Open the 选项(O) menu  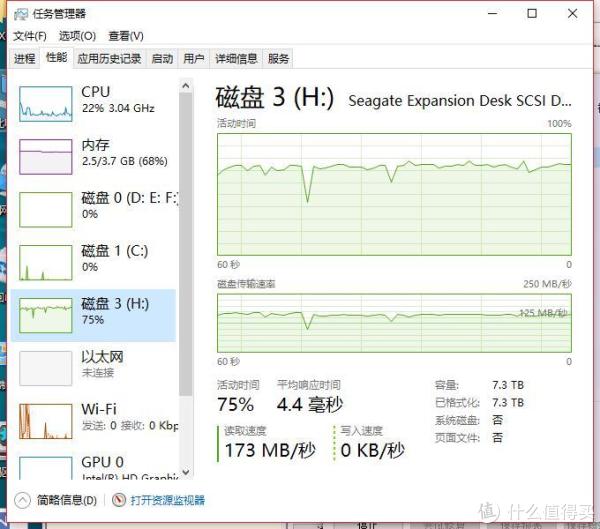coord(77,36)
